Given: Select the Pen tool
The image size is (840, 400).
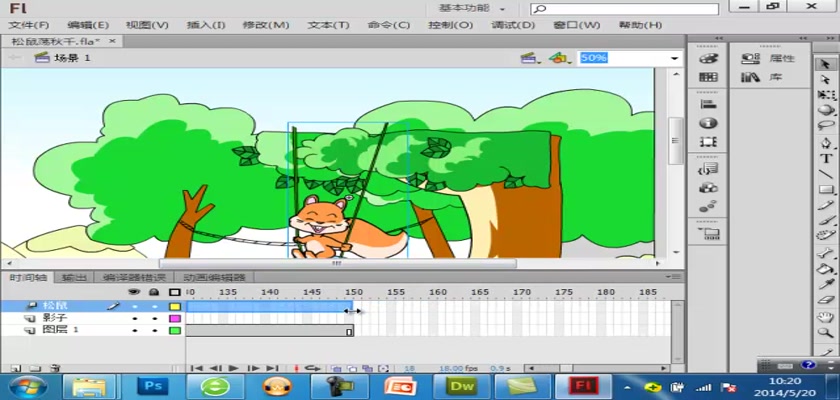Looking at the screenshot, I should [826, 143].
